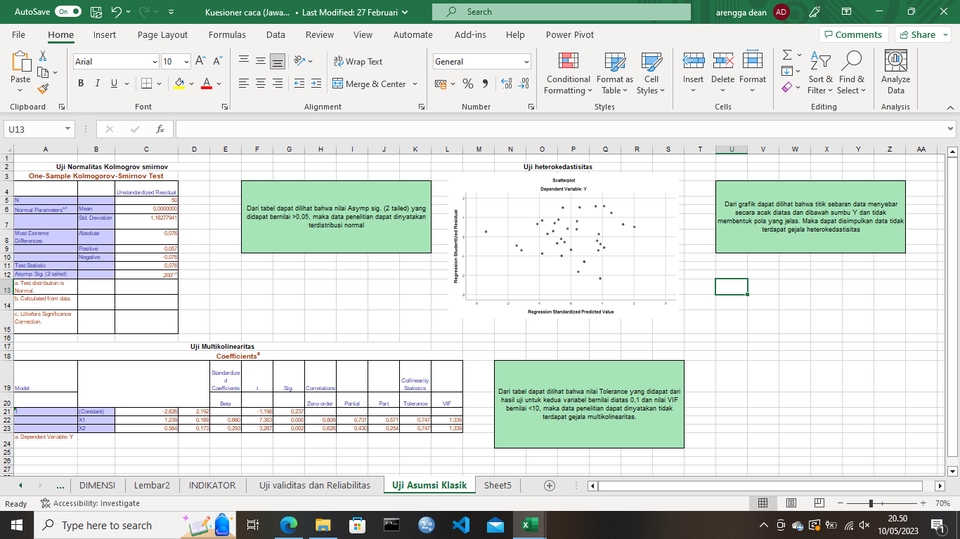
Task: Apply Percent Style format
Action: pos(468,84)
